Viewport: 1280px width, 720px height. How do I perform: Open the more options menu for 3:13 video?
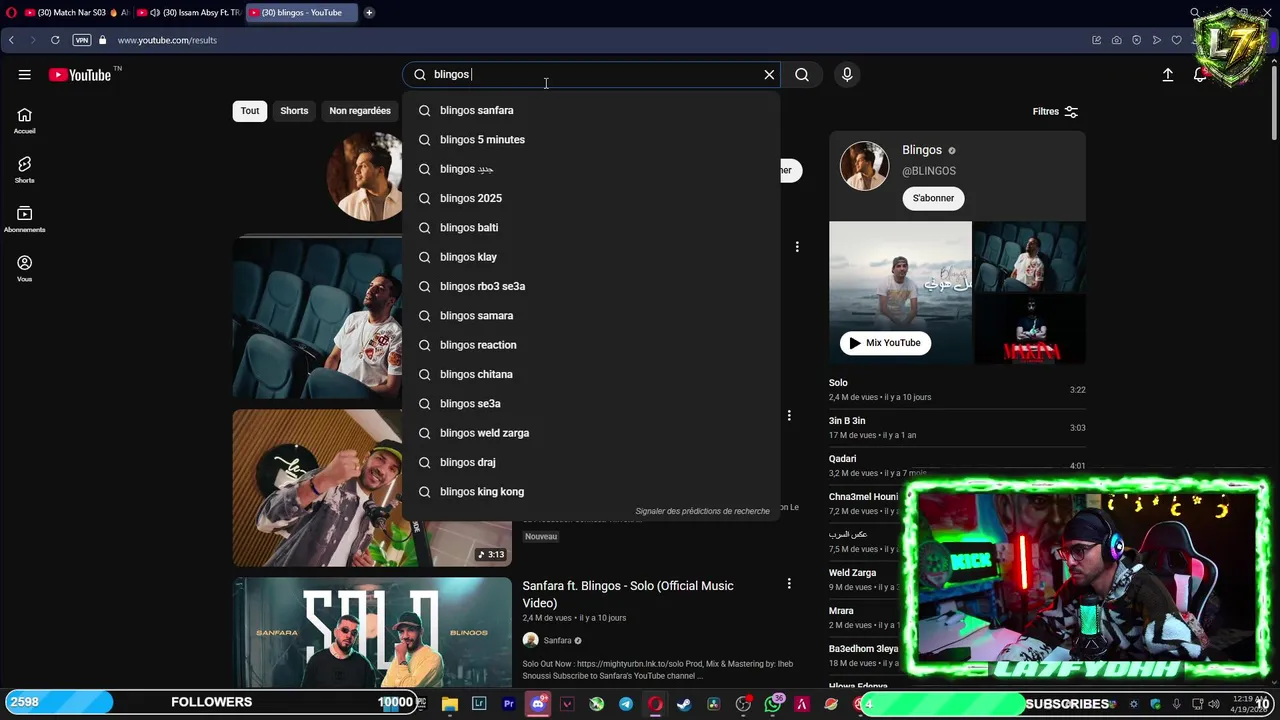pos(789,415)
